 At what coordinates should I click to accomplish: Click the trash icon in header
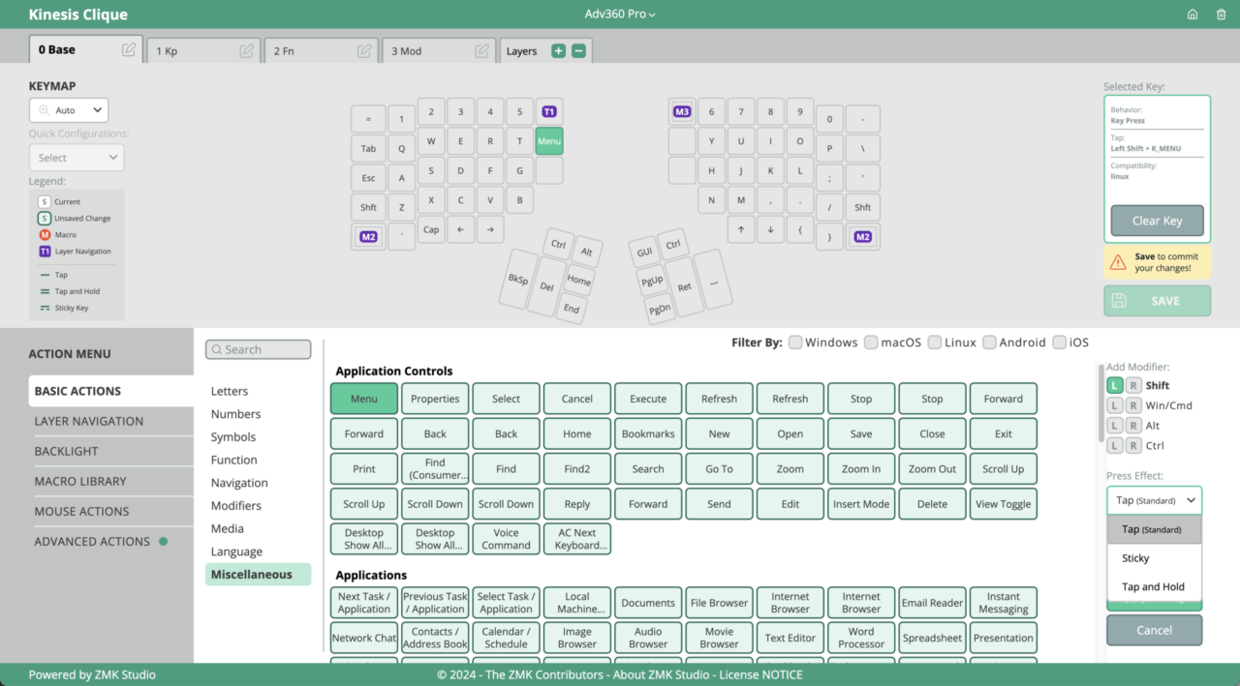coord(1221,15)
